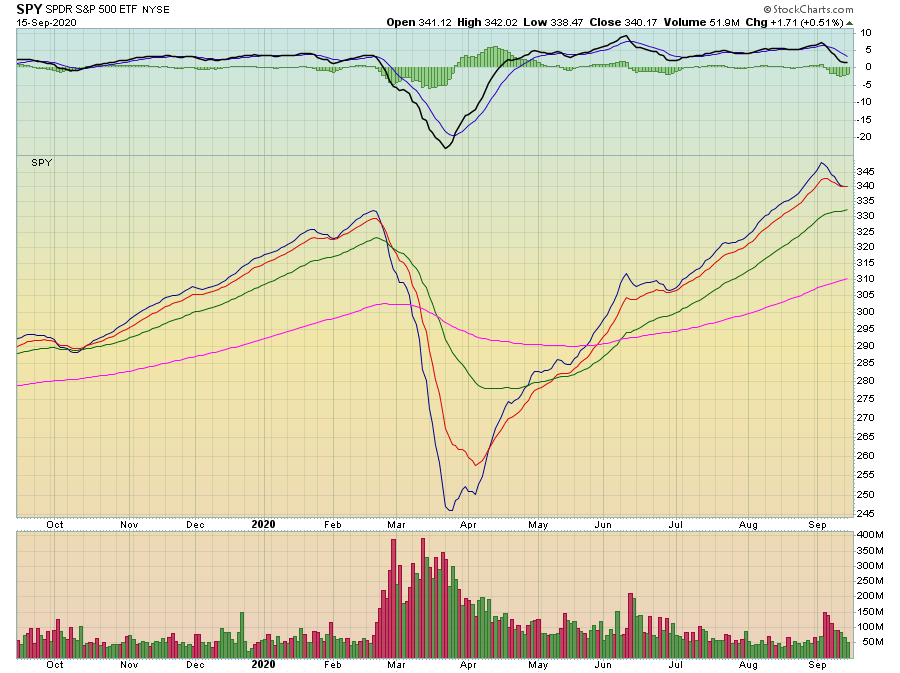900x673 pixels.
Task: Click the 265 price axis label
Action: tap(866, 437)
